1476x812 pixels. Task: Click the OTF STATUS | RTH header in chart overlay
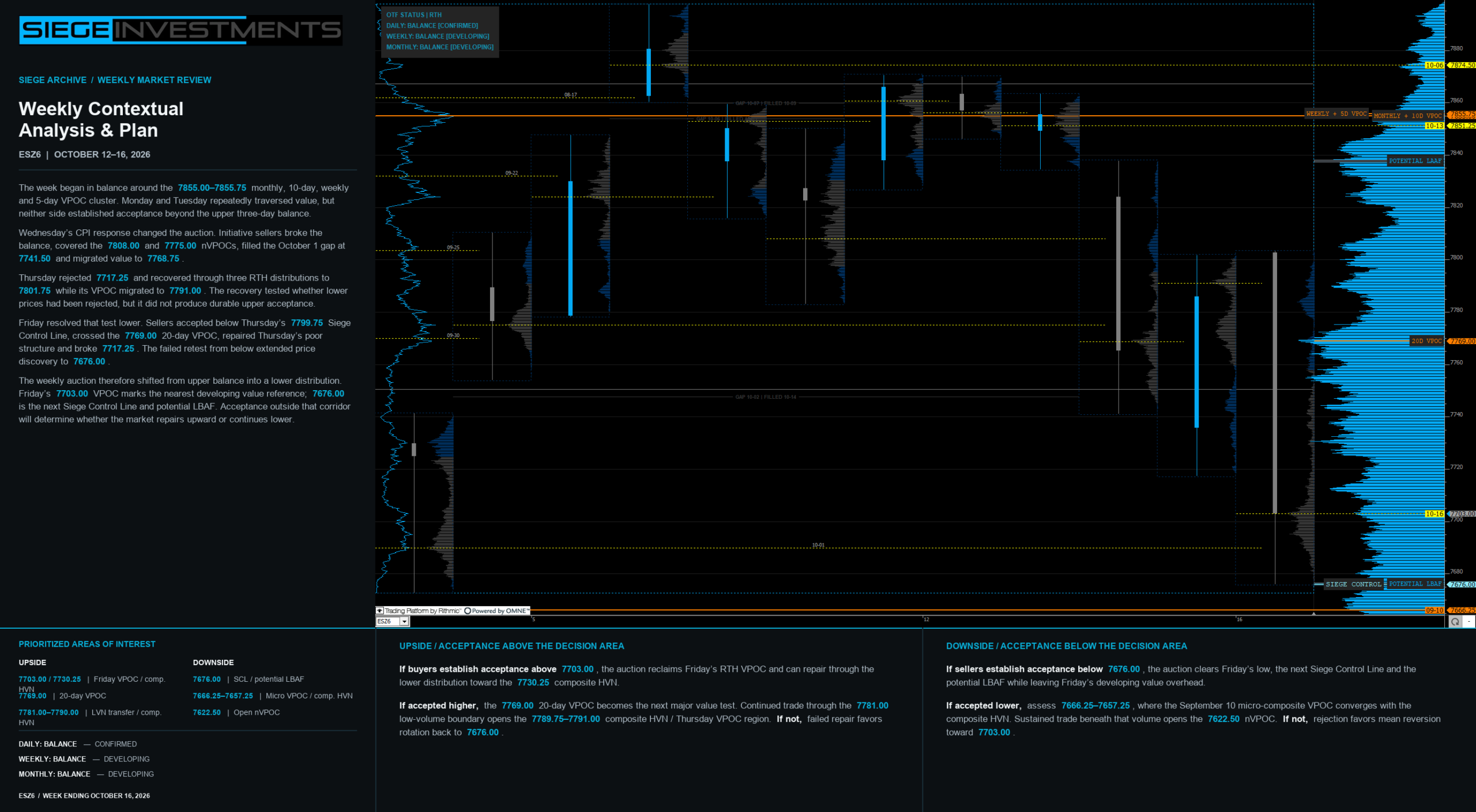pos(414,15)
